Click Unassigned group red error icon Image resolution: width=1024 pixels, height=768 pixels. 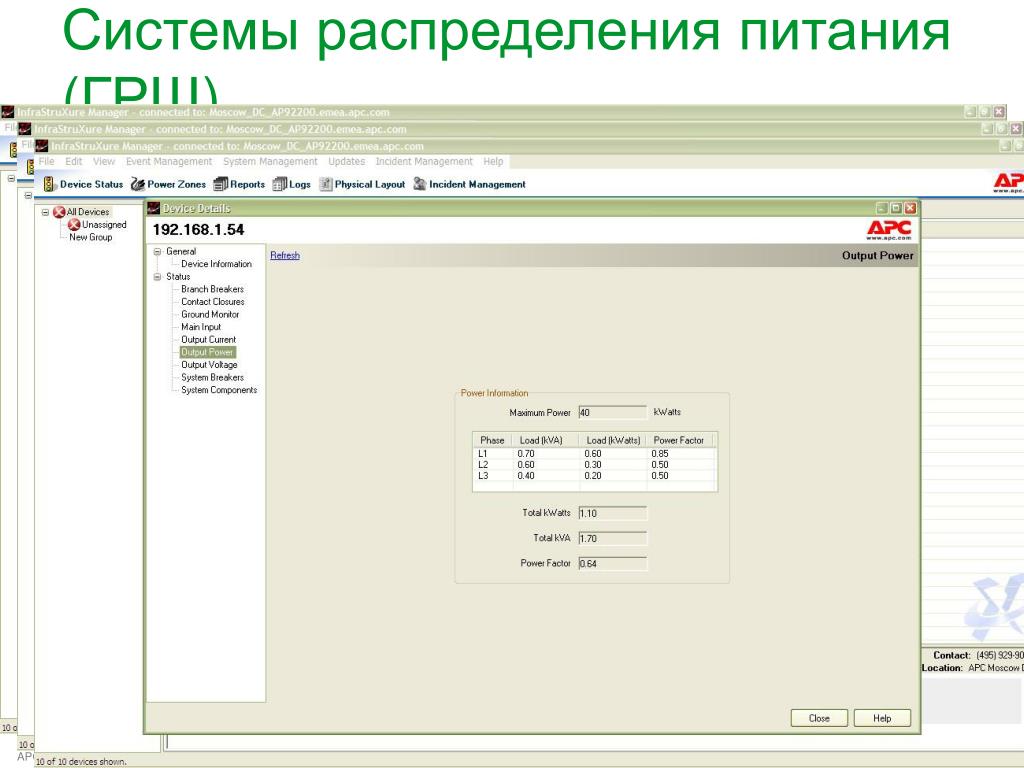(74, 225)
